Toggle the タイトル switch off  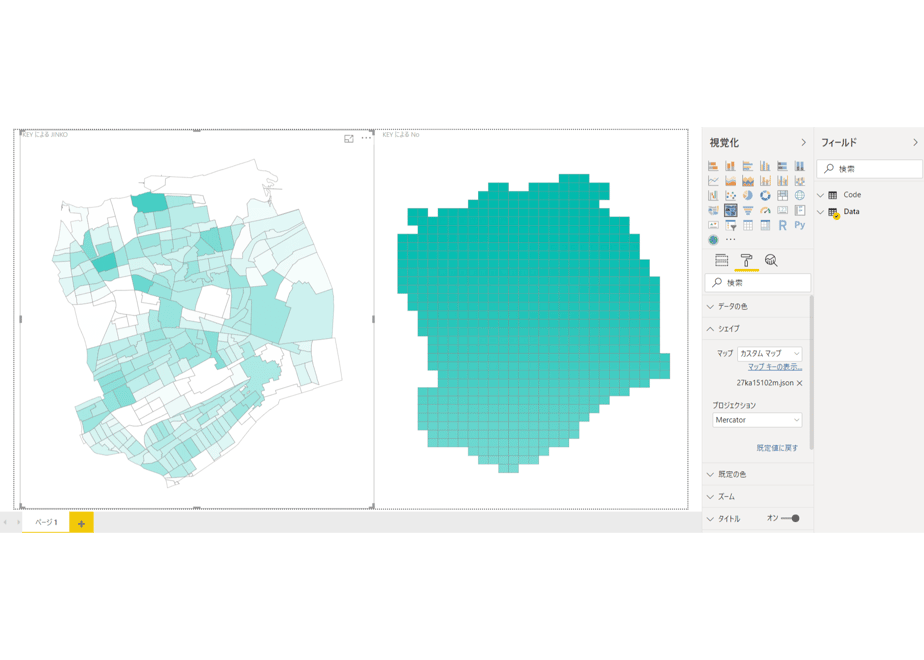pyautogui.click(x=790, y=519)
